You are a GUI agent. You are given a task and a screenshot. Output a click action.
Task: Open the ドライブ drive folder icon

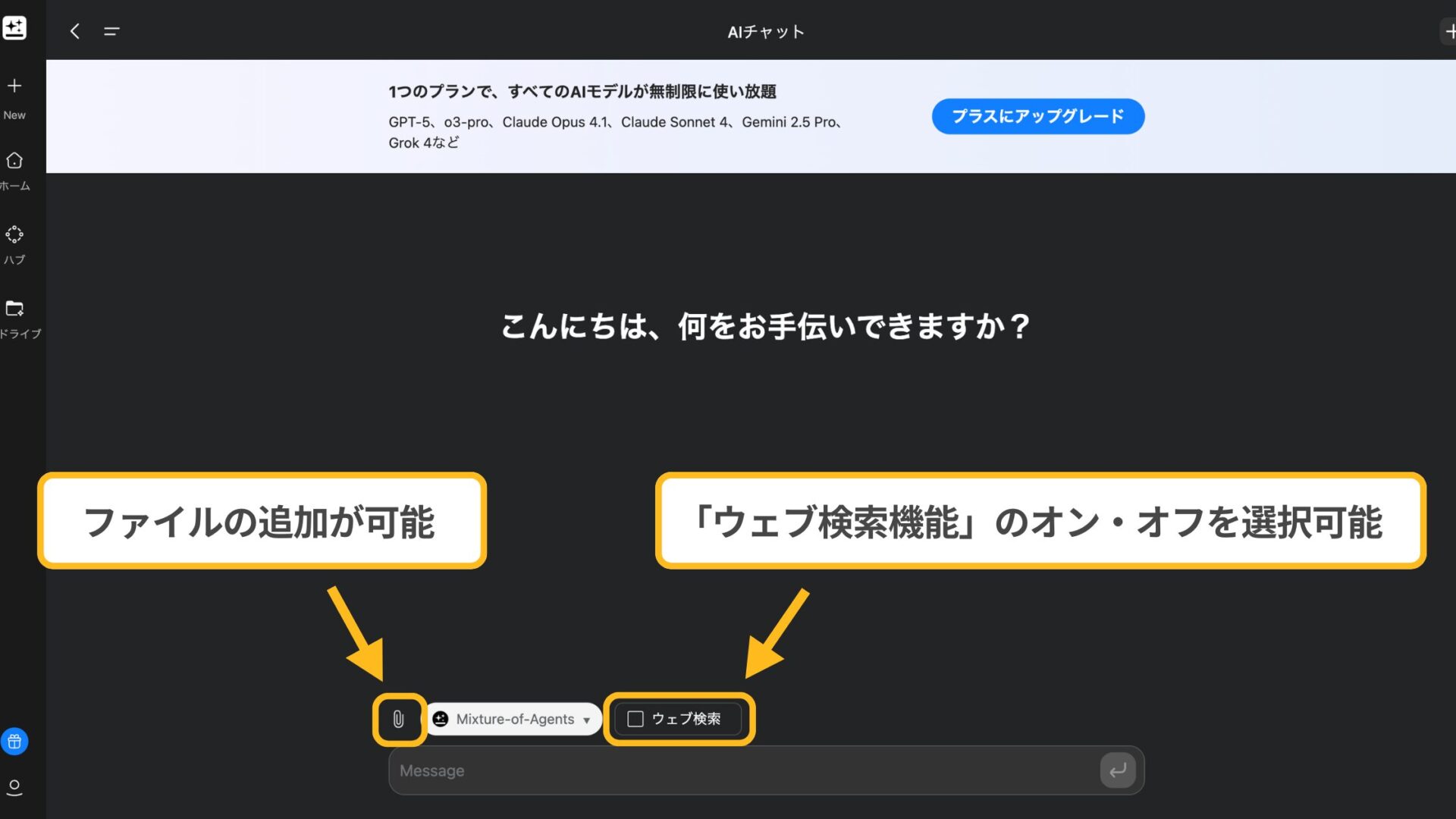point(14,309)
